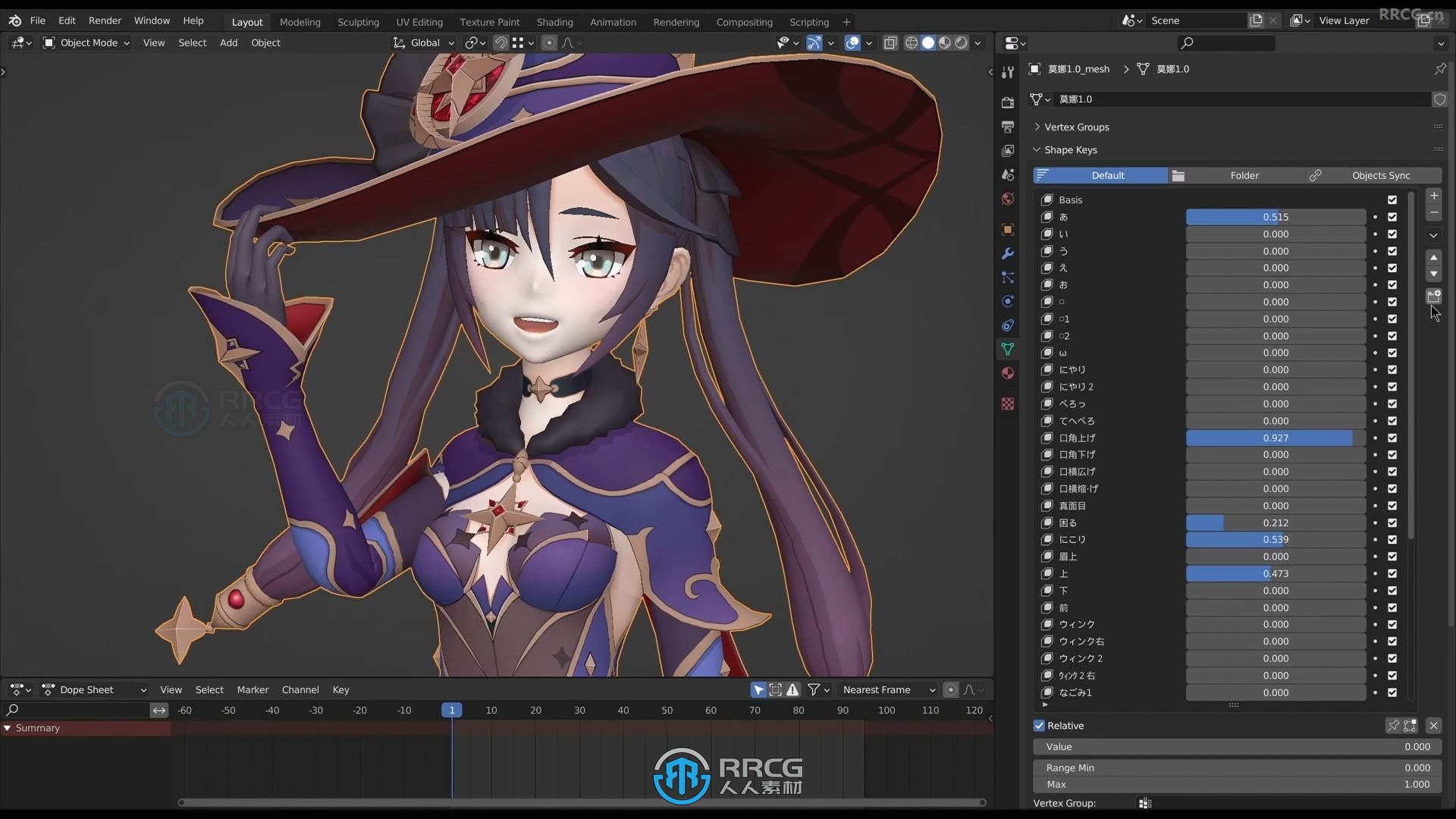Open the Output properties tab
Screen dimensions: 1456x819
[x=1007, y=127]
